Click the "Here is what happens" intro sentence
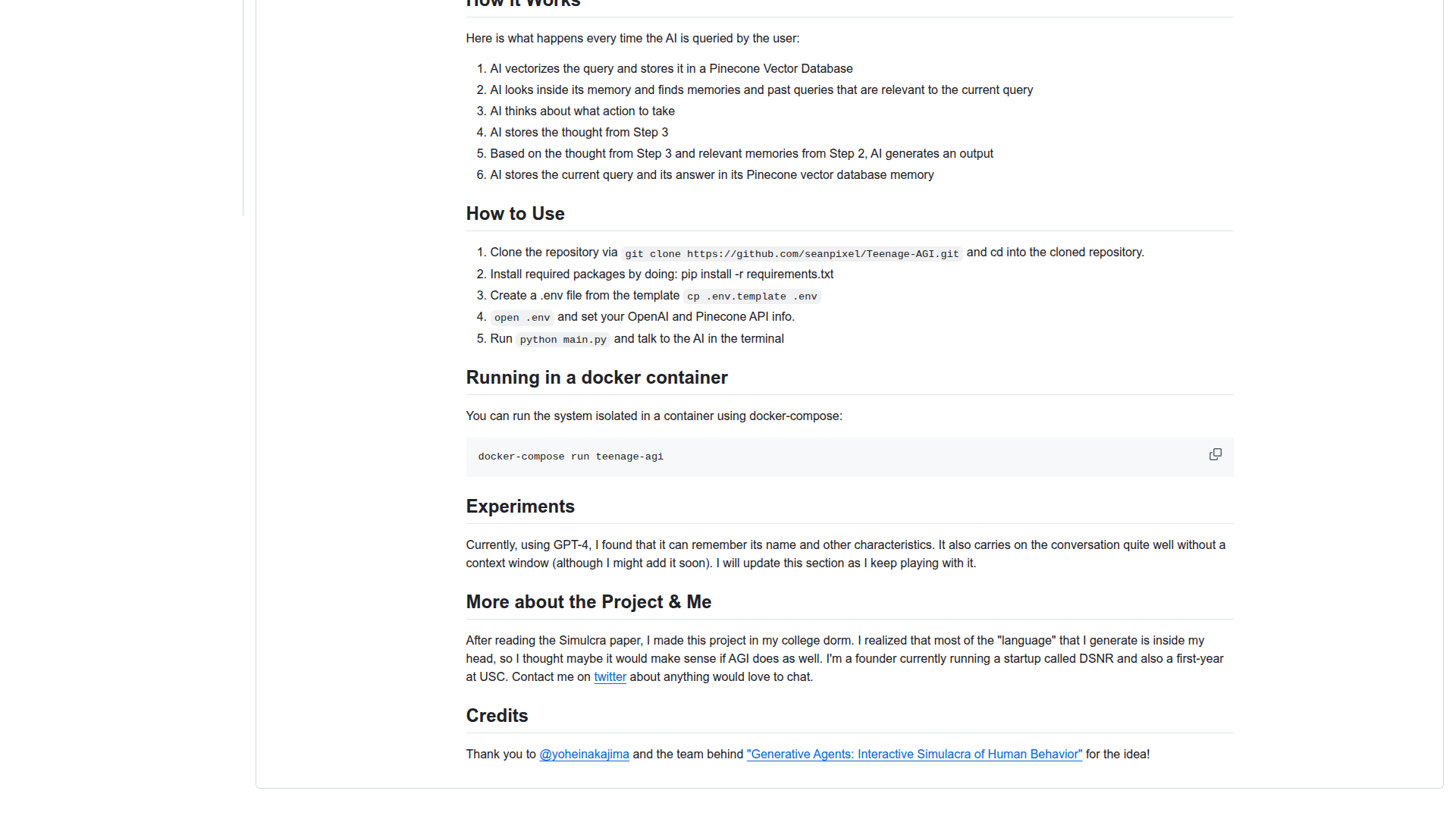The image size is (1456, 819). (x=632, y=39)
